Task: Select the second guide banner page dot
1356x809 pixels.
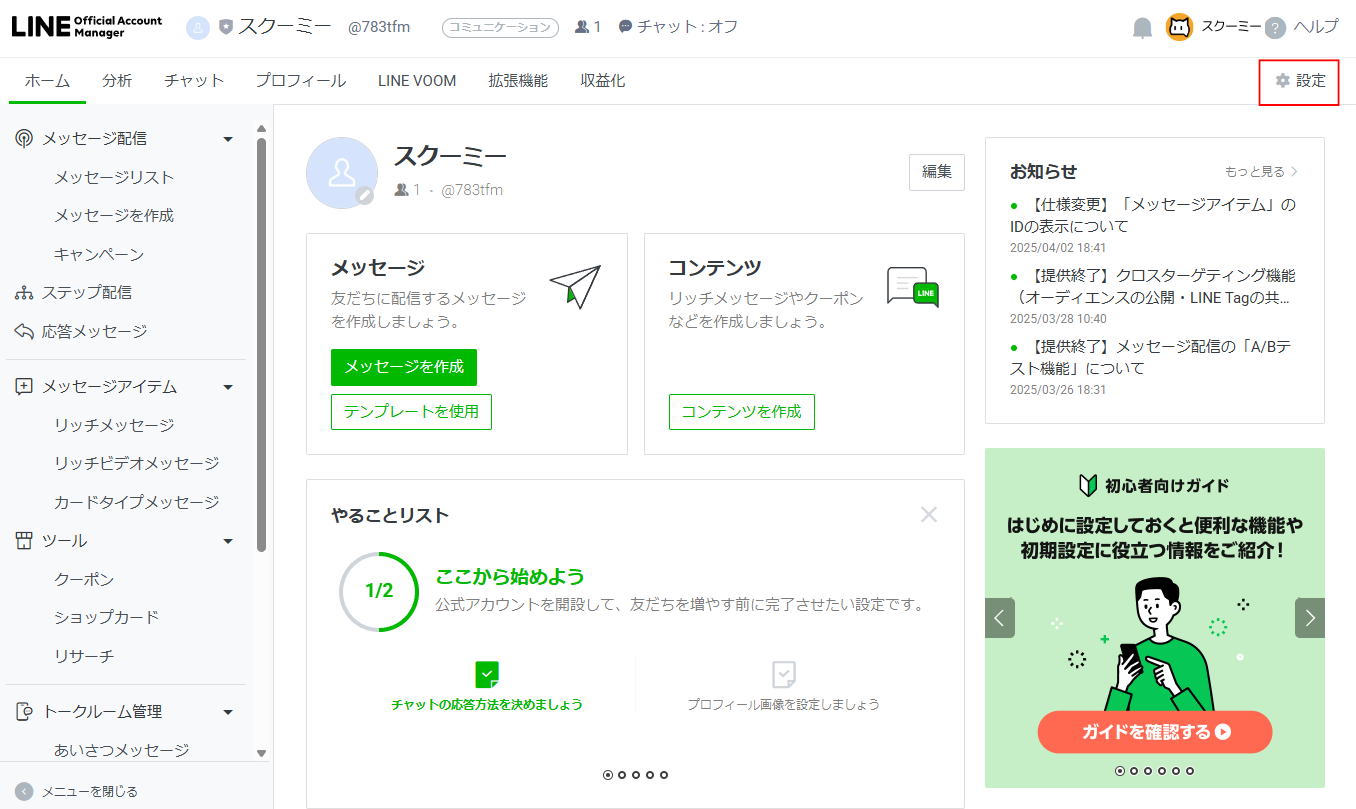Action: coord(1133,771)
